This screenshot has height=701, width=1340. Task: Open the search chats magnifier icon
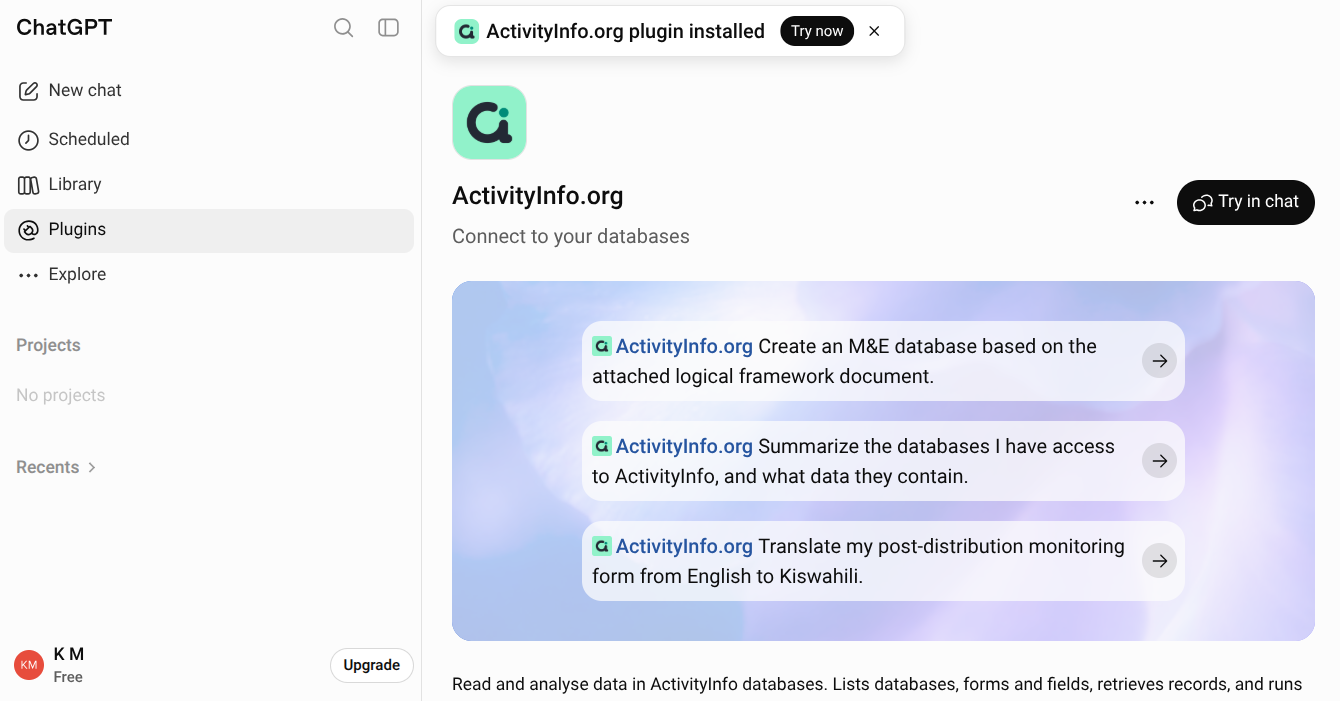pos(344,28)
